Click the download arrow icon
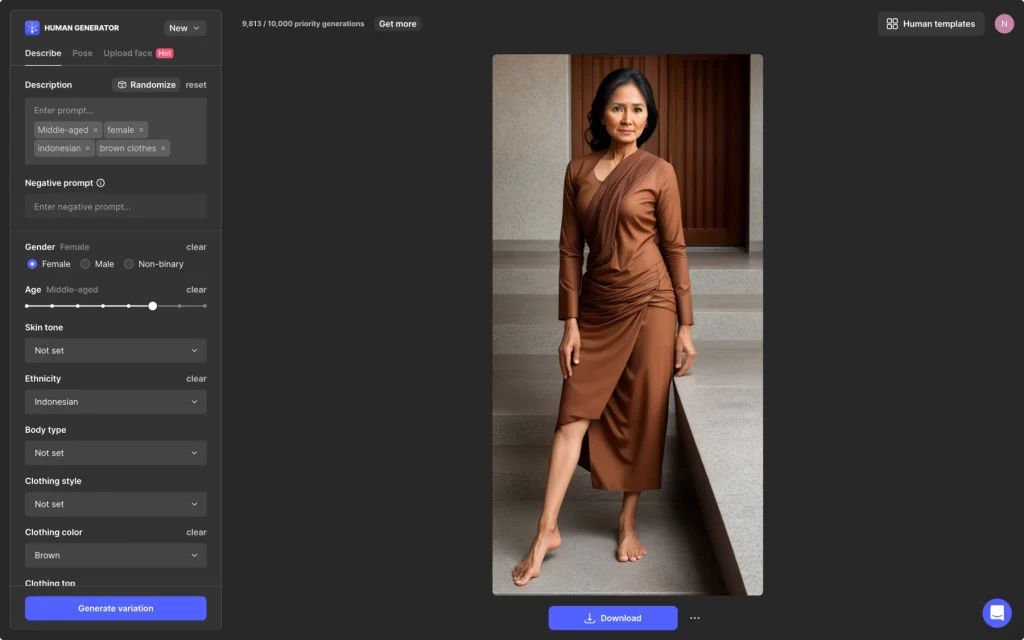The width and height of the screenshot is (1024, 640). pos(590,618)
